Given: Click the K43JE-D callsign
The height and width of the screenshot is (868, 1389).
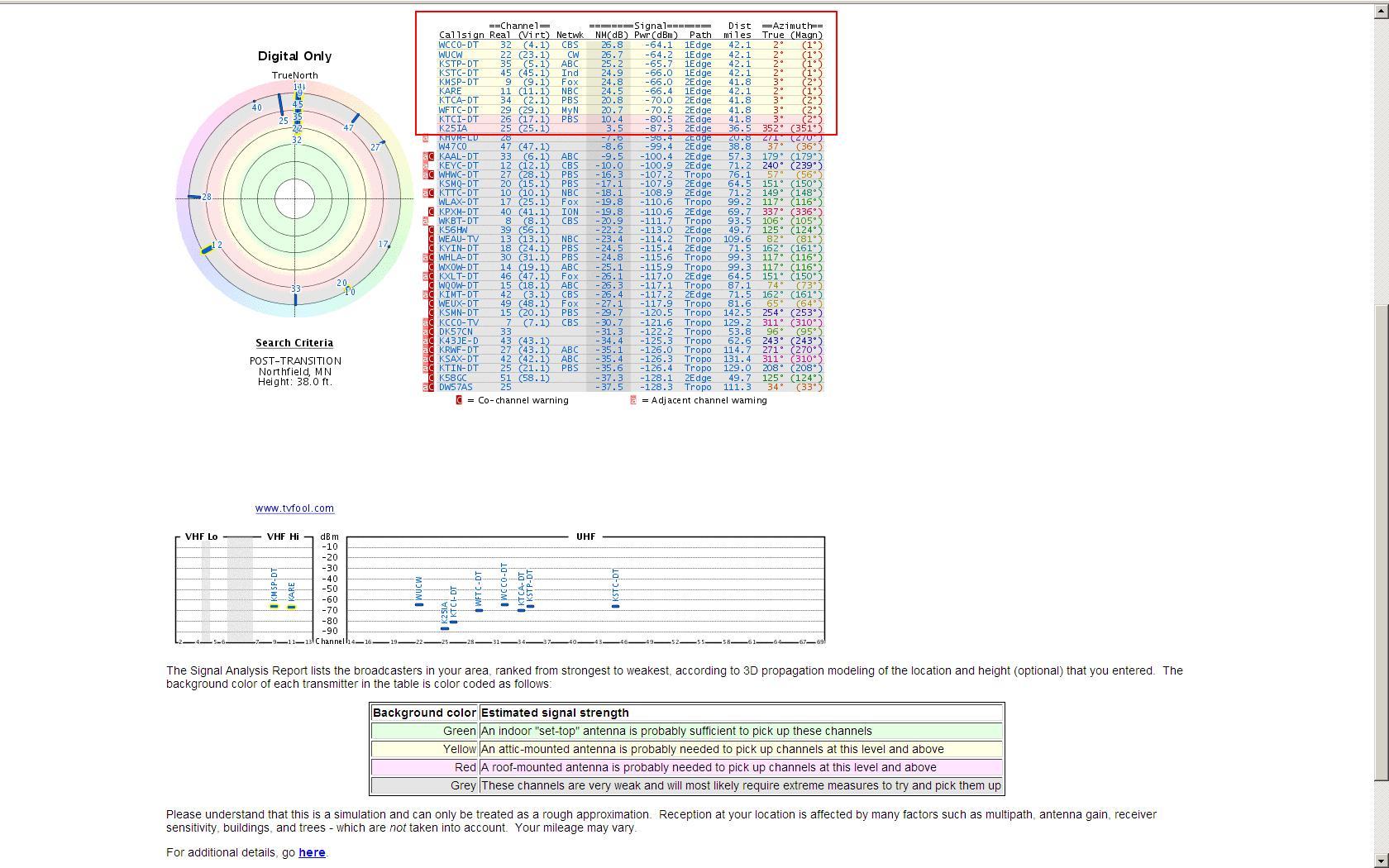Looking at the screenshot, I should (459, 341).
